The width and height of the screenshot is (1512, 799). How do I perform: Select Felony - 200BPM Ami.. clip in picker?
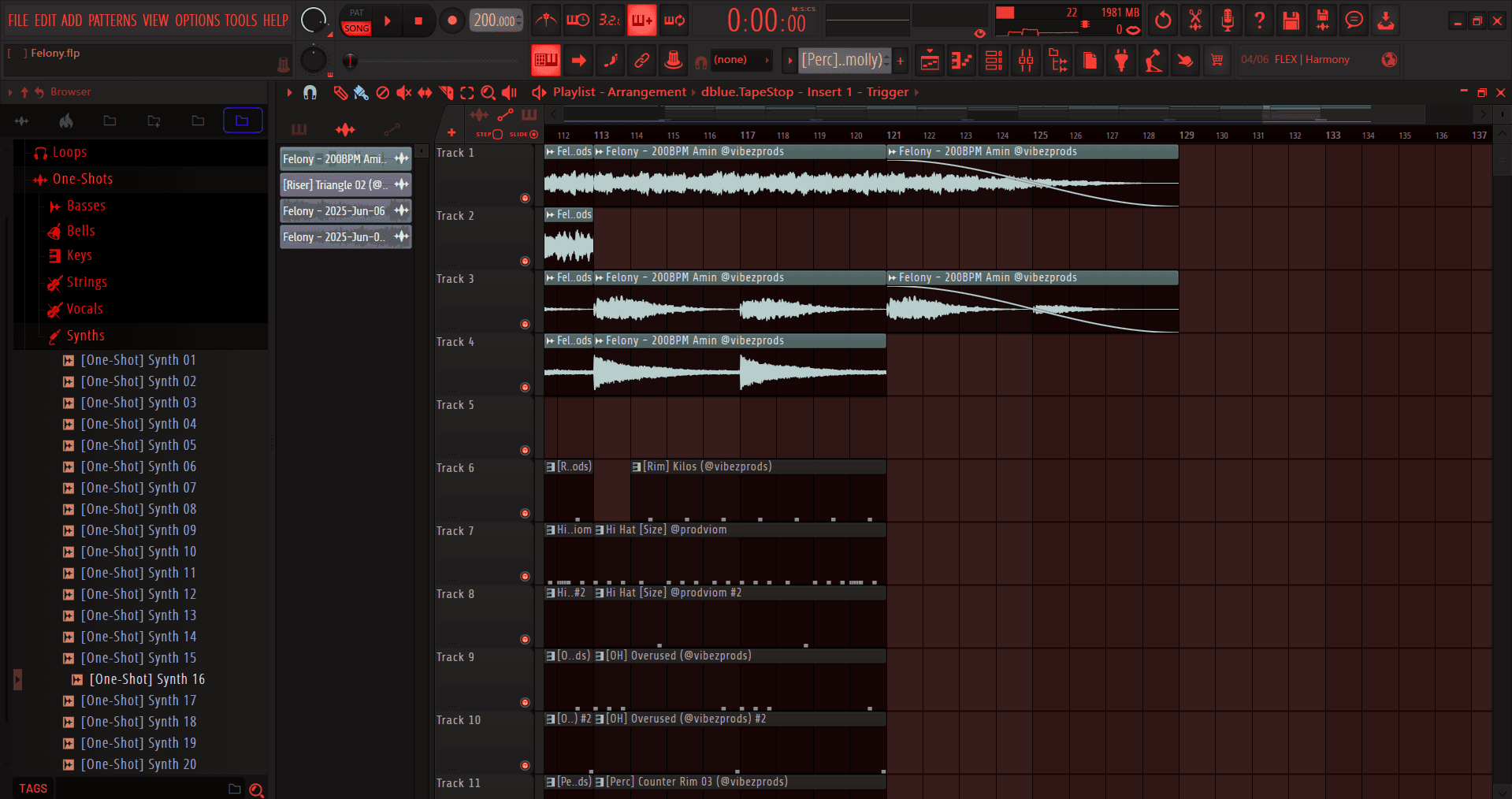point(345,159)
